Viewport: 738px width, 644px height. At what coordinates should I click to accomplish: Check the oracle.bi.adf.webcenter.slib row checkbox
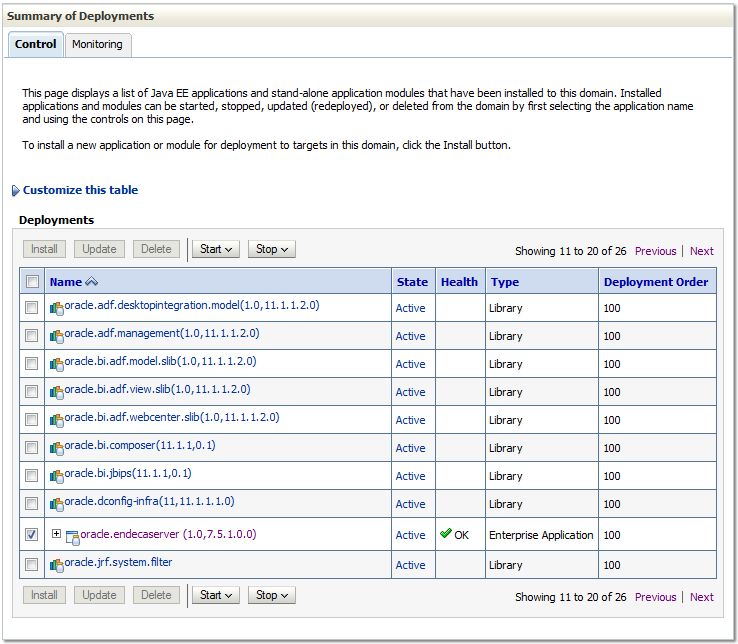tap(32, 419)
